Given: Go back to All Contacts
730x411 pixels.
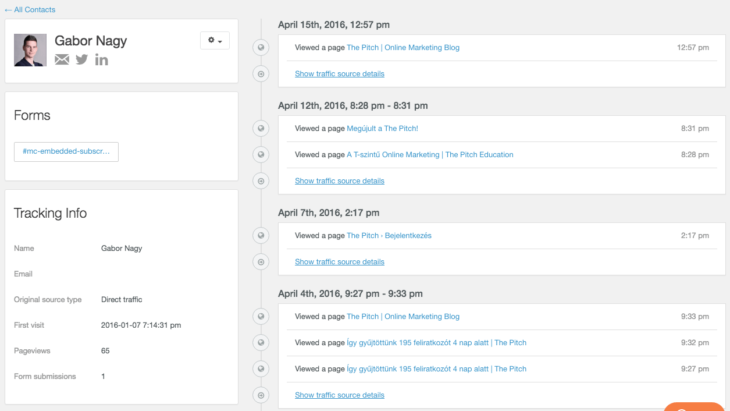Looking at the screenshot, I should click(x=30, y=9).
